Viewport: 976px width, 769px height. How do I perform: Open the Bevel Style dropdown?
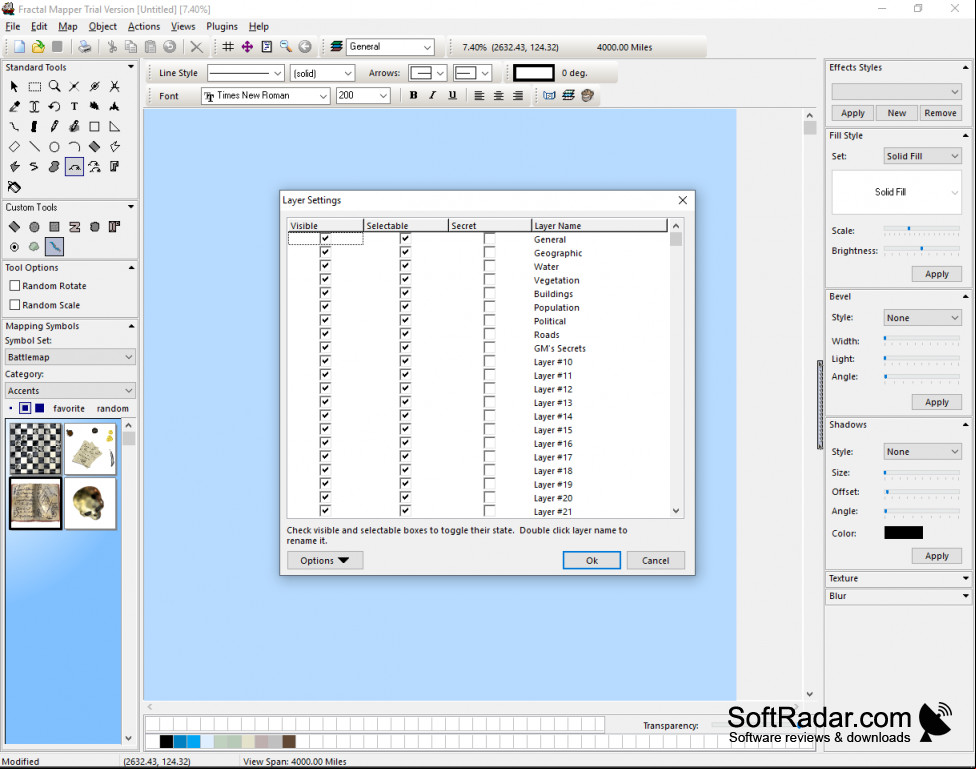click(x=922, y=318)
